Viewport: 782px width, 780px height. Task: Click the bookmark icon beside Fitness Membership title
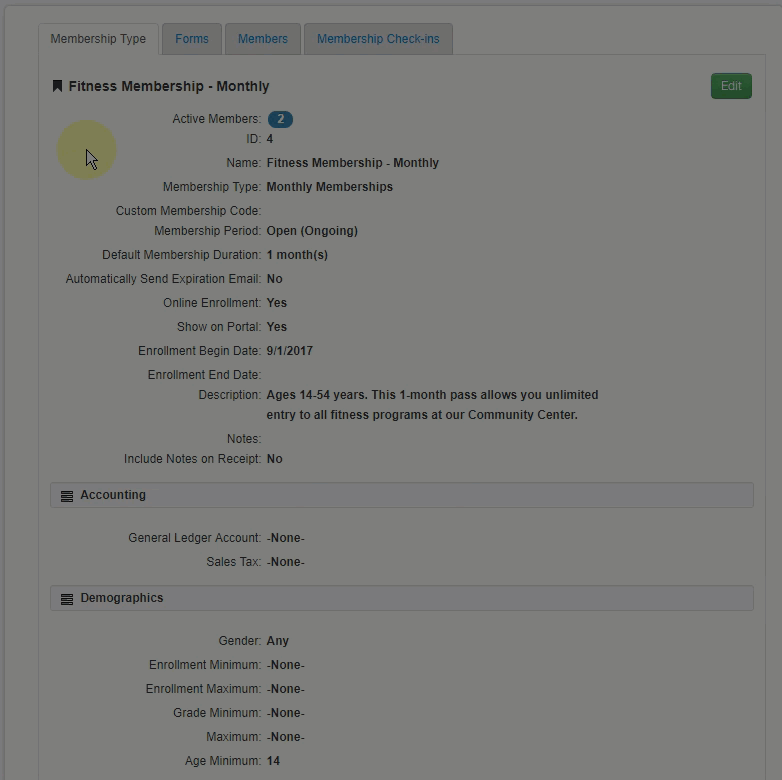pos(57,87)
